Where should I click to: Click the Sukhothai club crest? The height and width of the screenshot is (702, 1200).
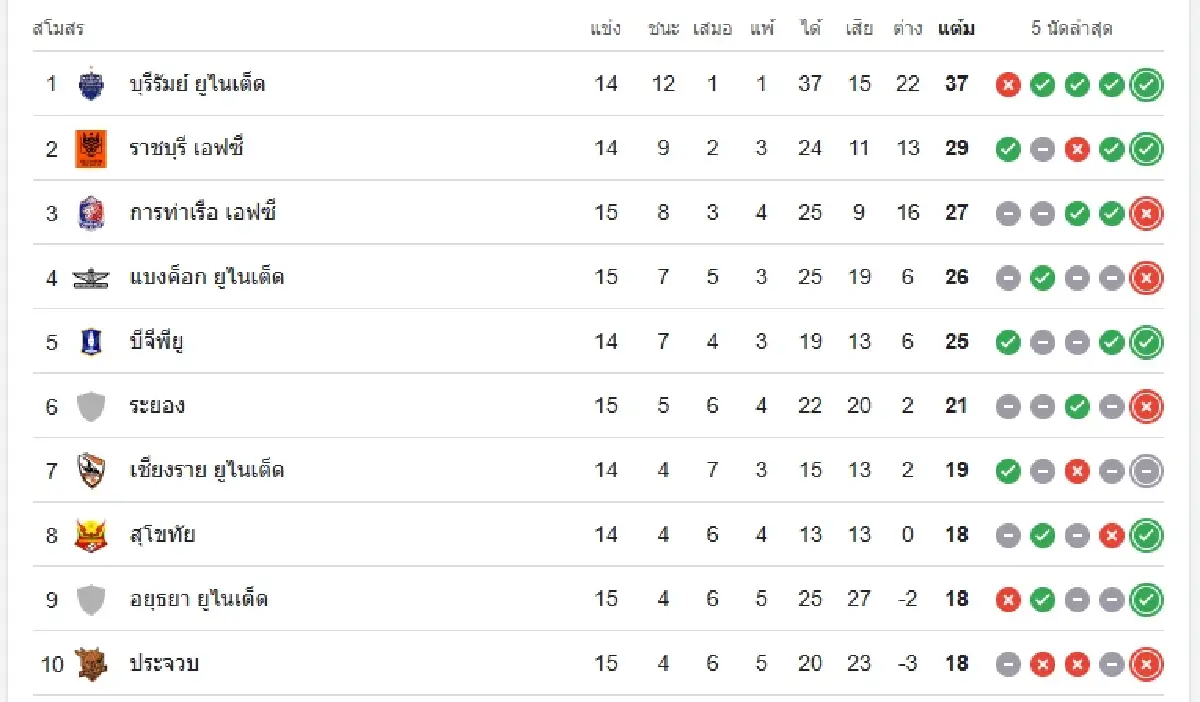coord(91,535)
